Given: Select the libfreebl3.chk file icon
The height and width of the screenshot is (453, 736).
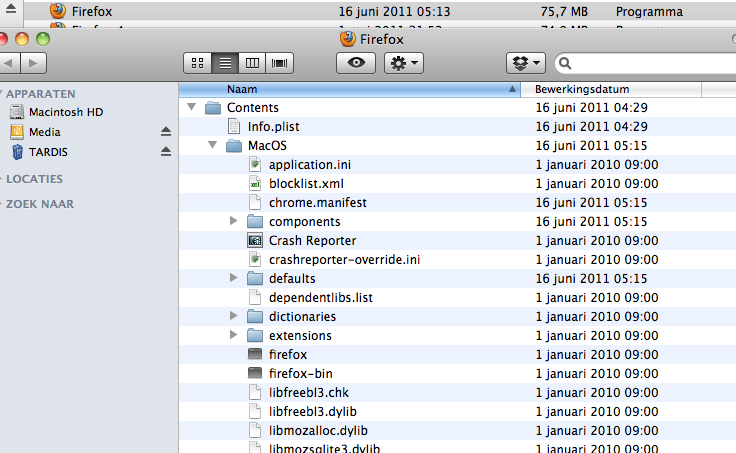Looking at the screenshot, I should click(x=255, y=392).
